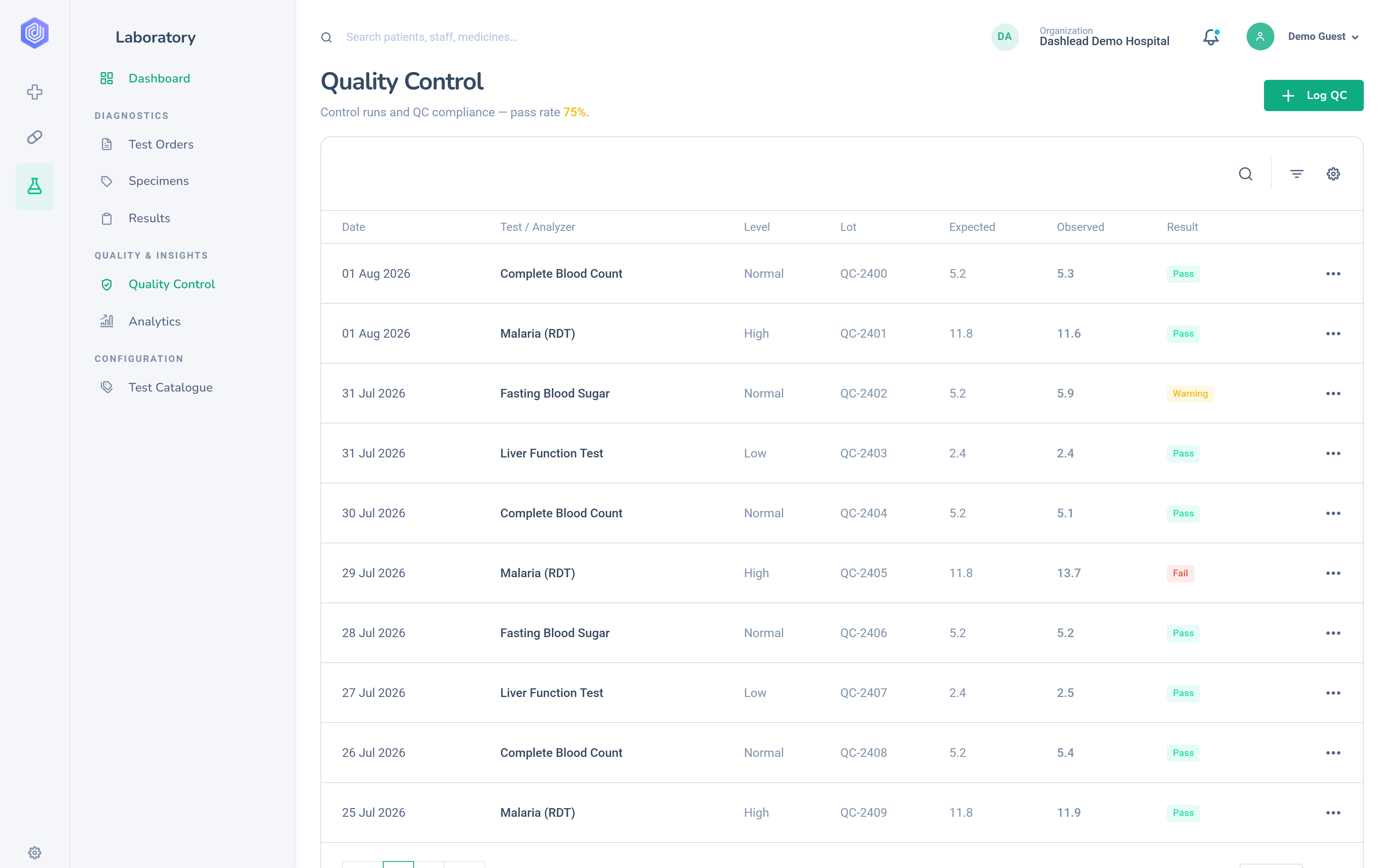Image resolution: width=1389 pixels, height=868 pixels.
Task: Click the Pass badge for QC-2400
Action: tap(1183, 274)
